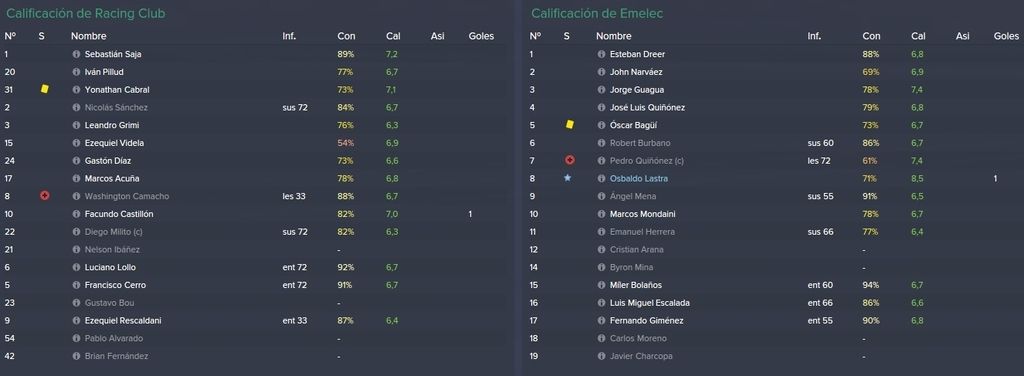Click red injury icon for Washington Camacho
Screen dimensions: 1024x376
[x=44, y=195]
